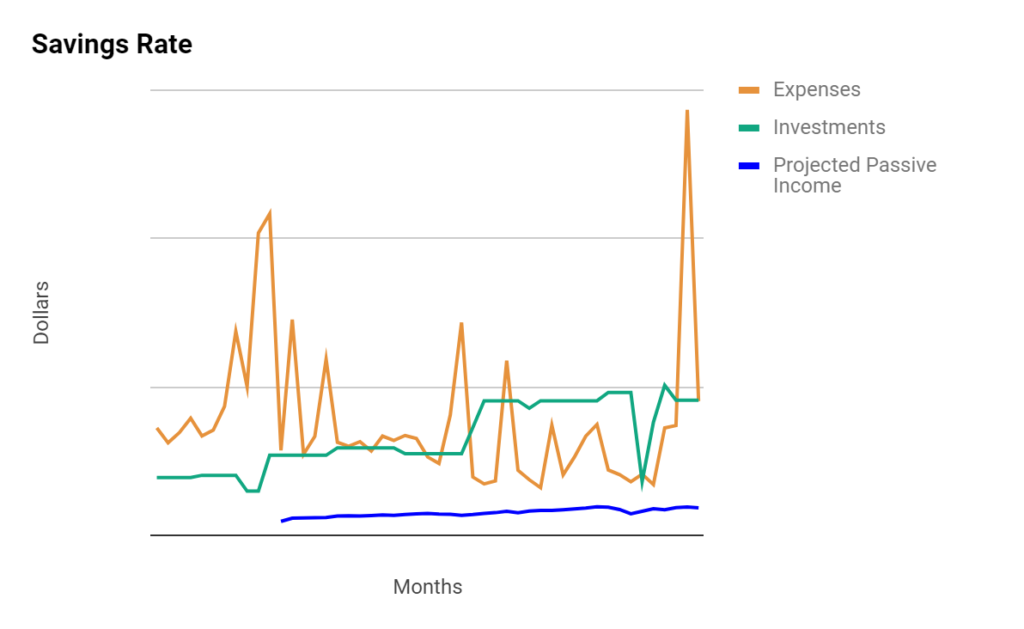Click the blue Projected Passive Income swatch
The width and height of the screenshot is (1024, 629).
coord(748,166)
